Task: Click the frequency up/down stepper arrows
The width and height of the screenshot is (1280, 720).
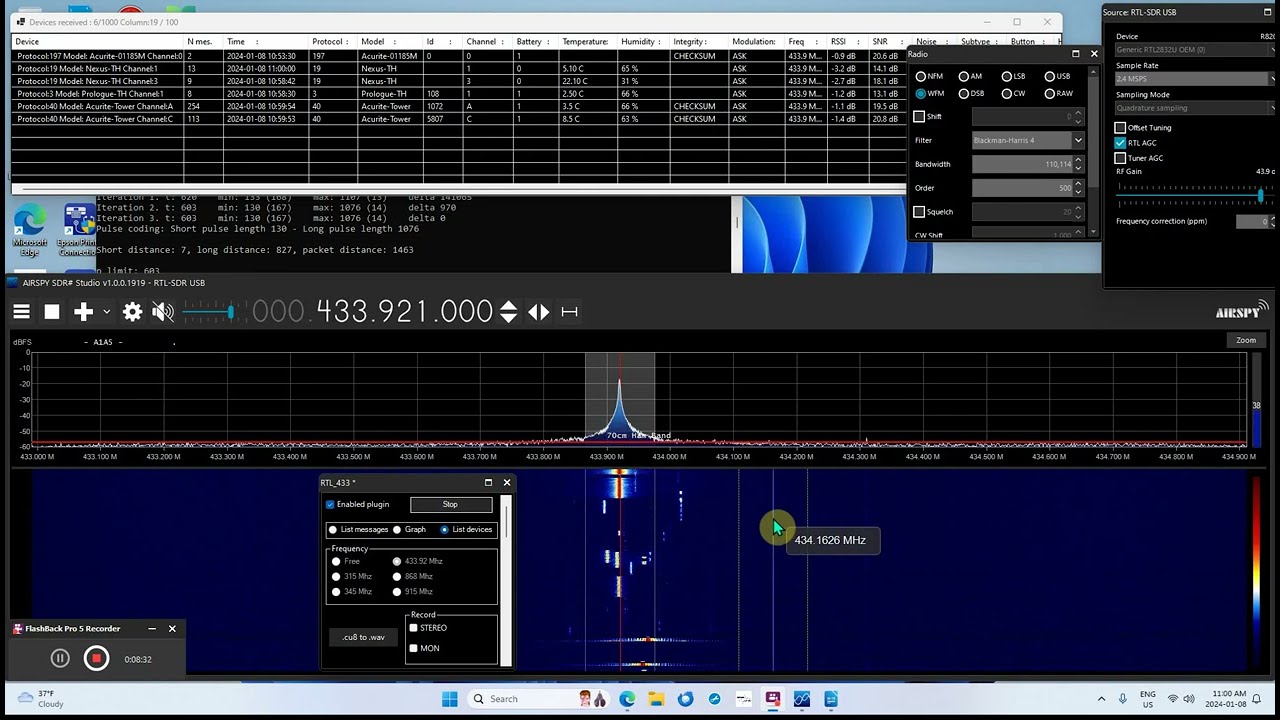Action: tap(508, 312)
